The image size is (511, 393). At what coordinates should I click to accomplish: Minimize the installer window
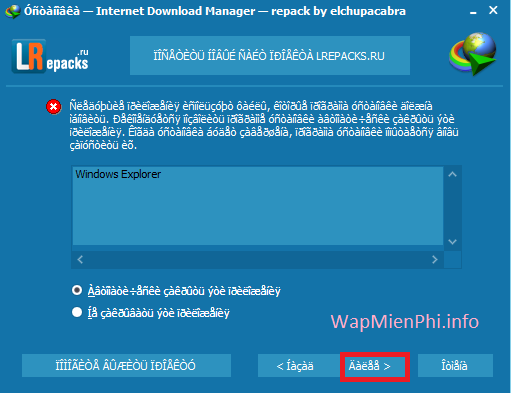click(473, 12)
